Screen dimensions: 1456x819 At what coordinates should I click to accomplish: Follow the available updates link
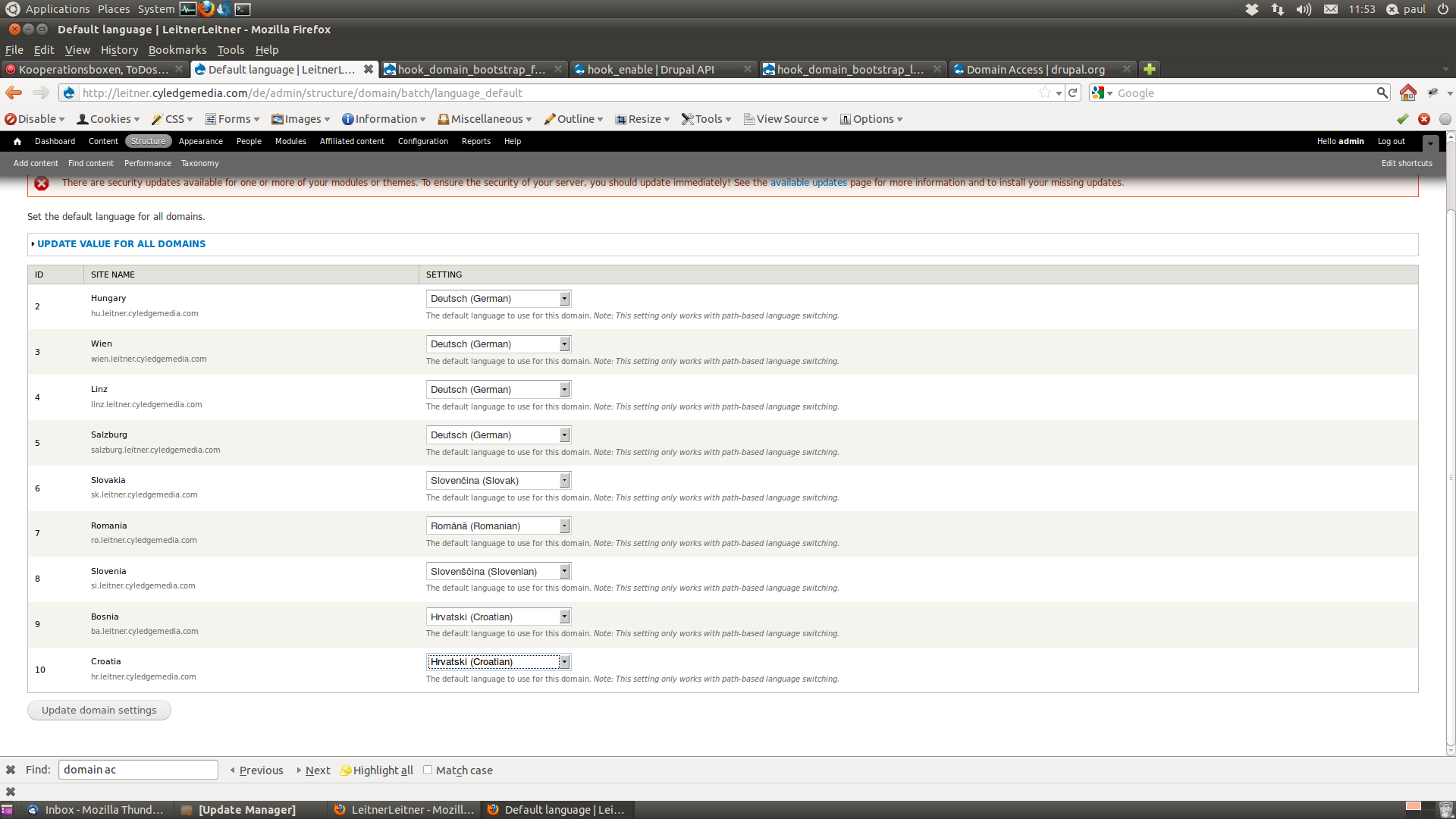pyautogui.click(x=808, y=183)
